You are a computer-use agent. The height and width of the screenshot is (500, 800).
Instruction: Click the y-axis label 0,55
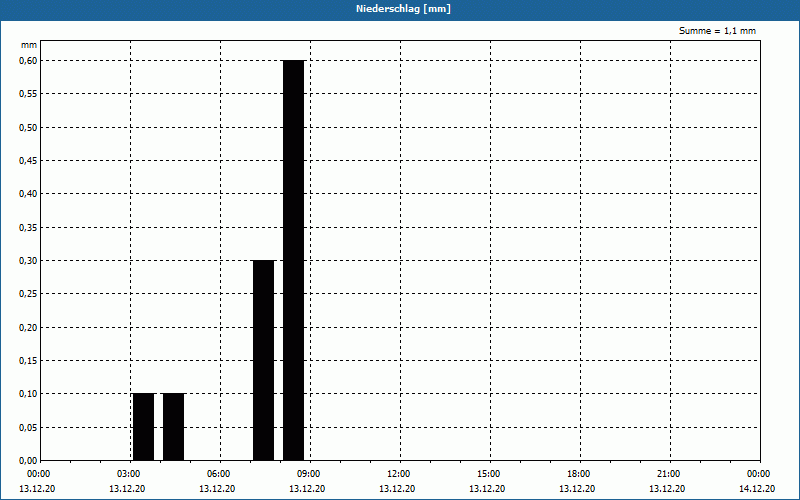[28, 94]
